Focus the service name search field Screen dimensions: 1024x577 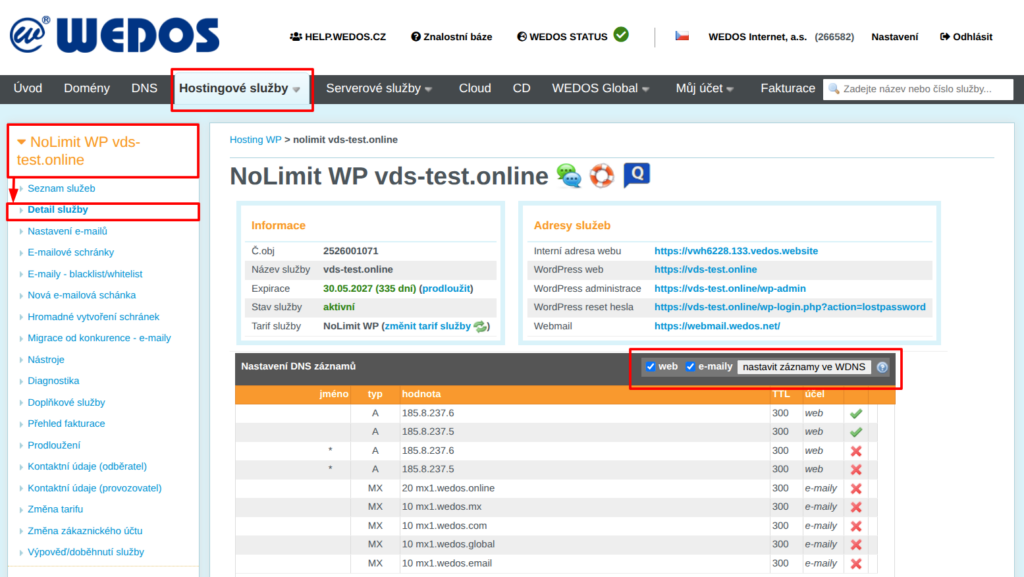pos(918,89)
